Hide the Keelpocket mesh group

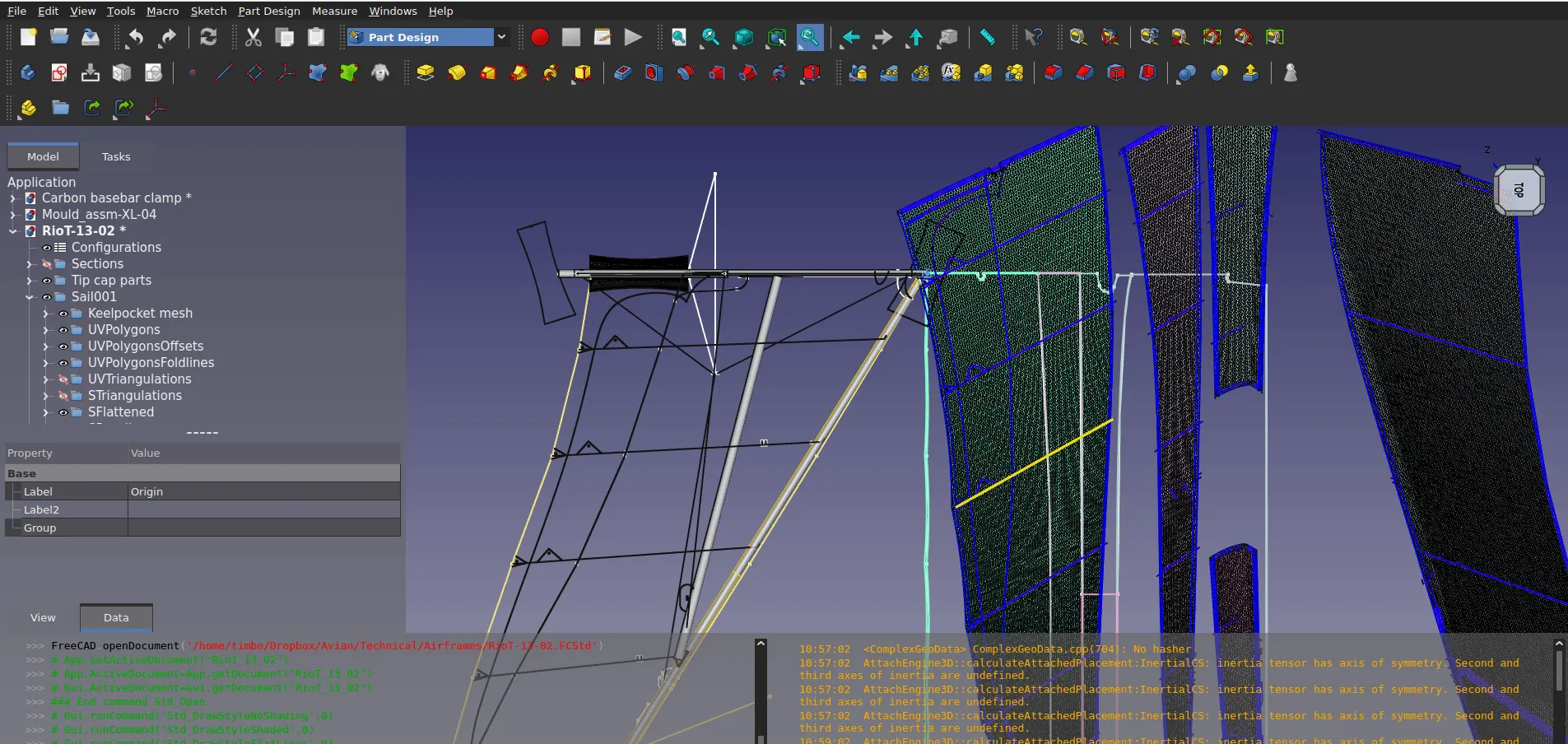(63, 314)
